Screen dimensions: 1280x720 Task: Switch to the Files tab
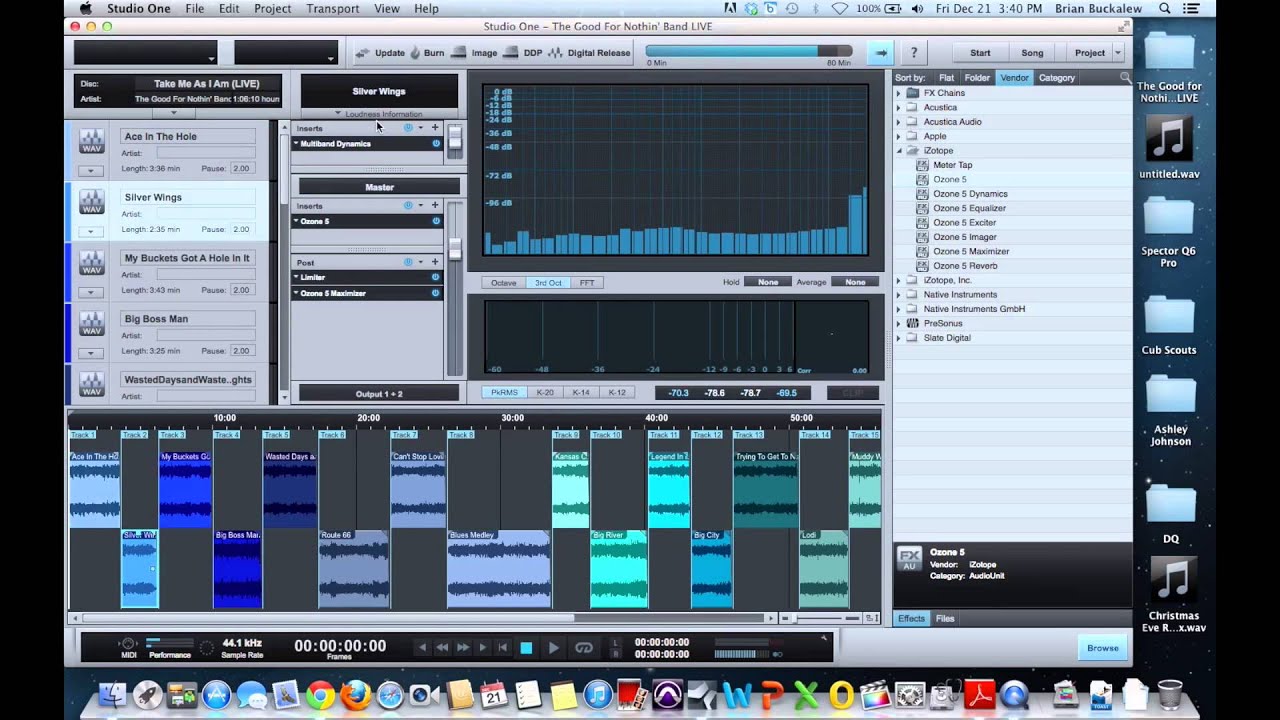pos(945,618)
